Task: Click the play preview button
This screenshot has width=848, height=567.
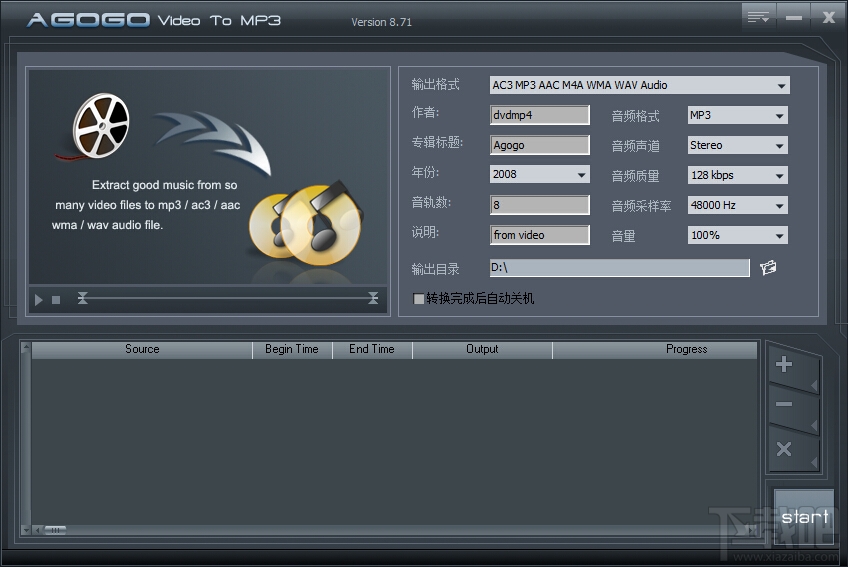Action: (x=38, y=300)
